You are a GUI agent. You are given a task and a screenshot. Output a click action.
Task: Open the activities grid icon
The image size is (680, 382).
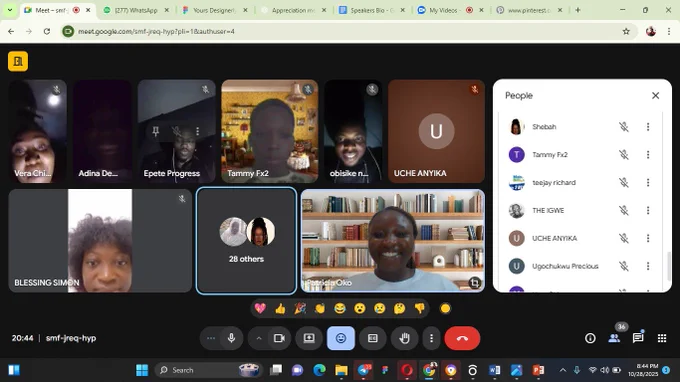(x=662, y=338)
